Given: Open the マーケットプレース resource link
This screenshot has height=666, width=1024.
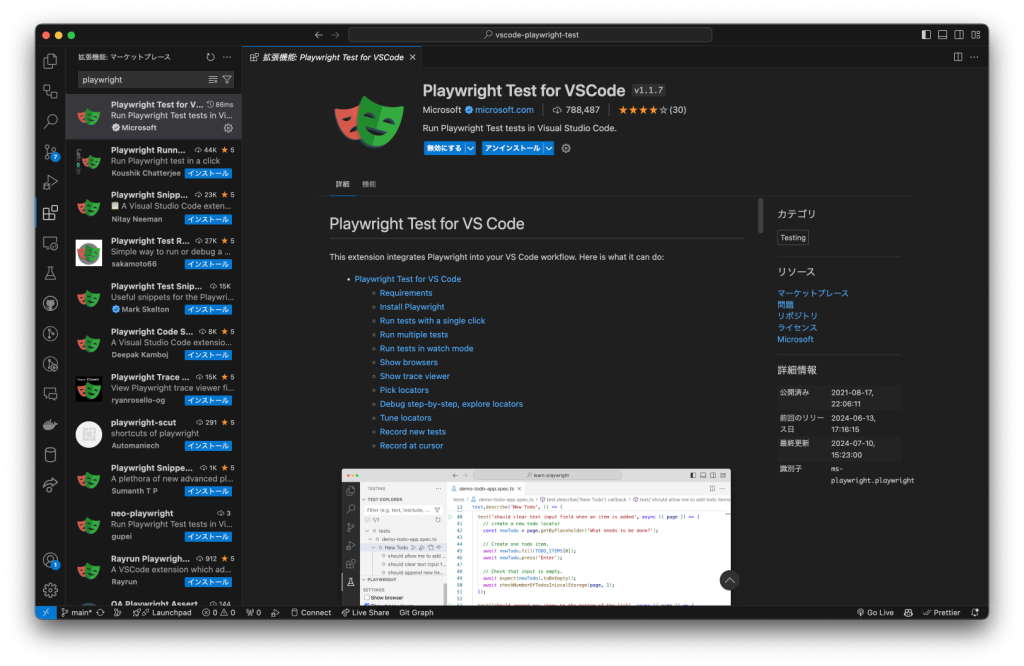Looking at the screenshot, I should click(x=812, y=292).
